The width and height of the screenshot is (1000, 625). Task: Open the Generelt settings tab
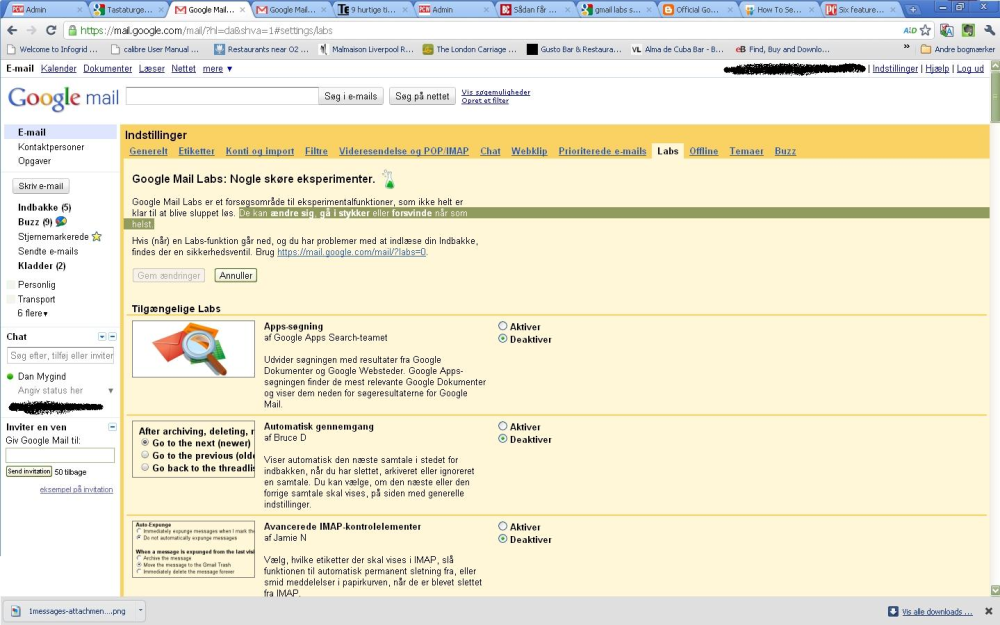click(149, 151)
